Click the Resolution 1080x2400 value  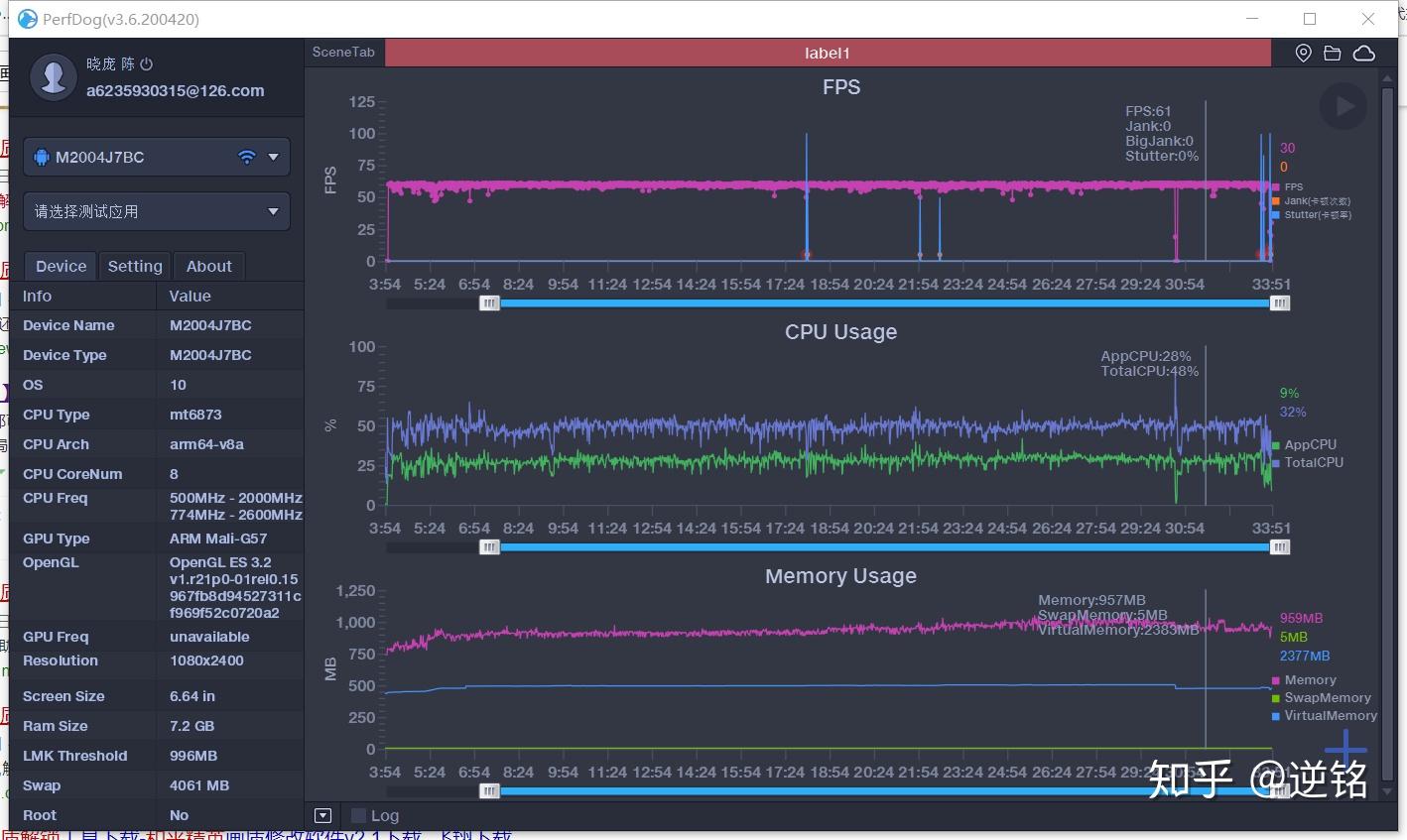(206, 660)
